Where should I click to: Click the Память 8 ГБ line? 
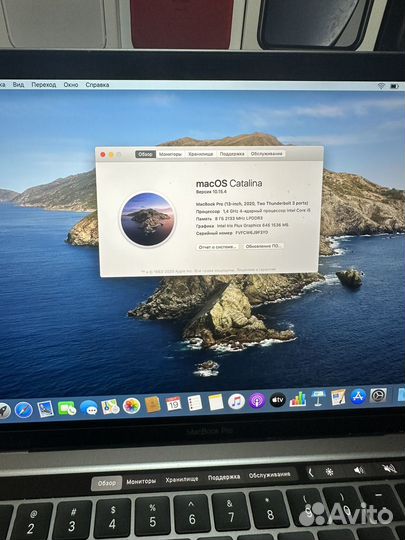point(229,218)
